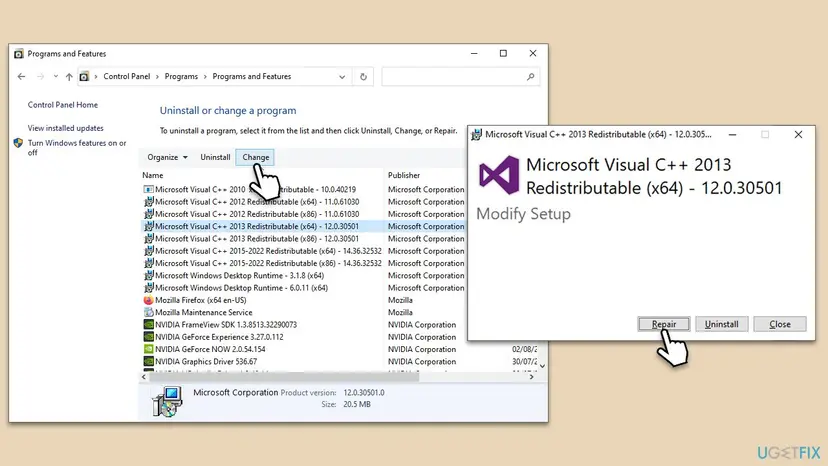Select Microsoft Visual C++ 2015-2022 Redistributable (x64) - 14.36.32532
Image resolution: width=828 pixels, height=466 pixels.
[268, 251]
